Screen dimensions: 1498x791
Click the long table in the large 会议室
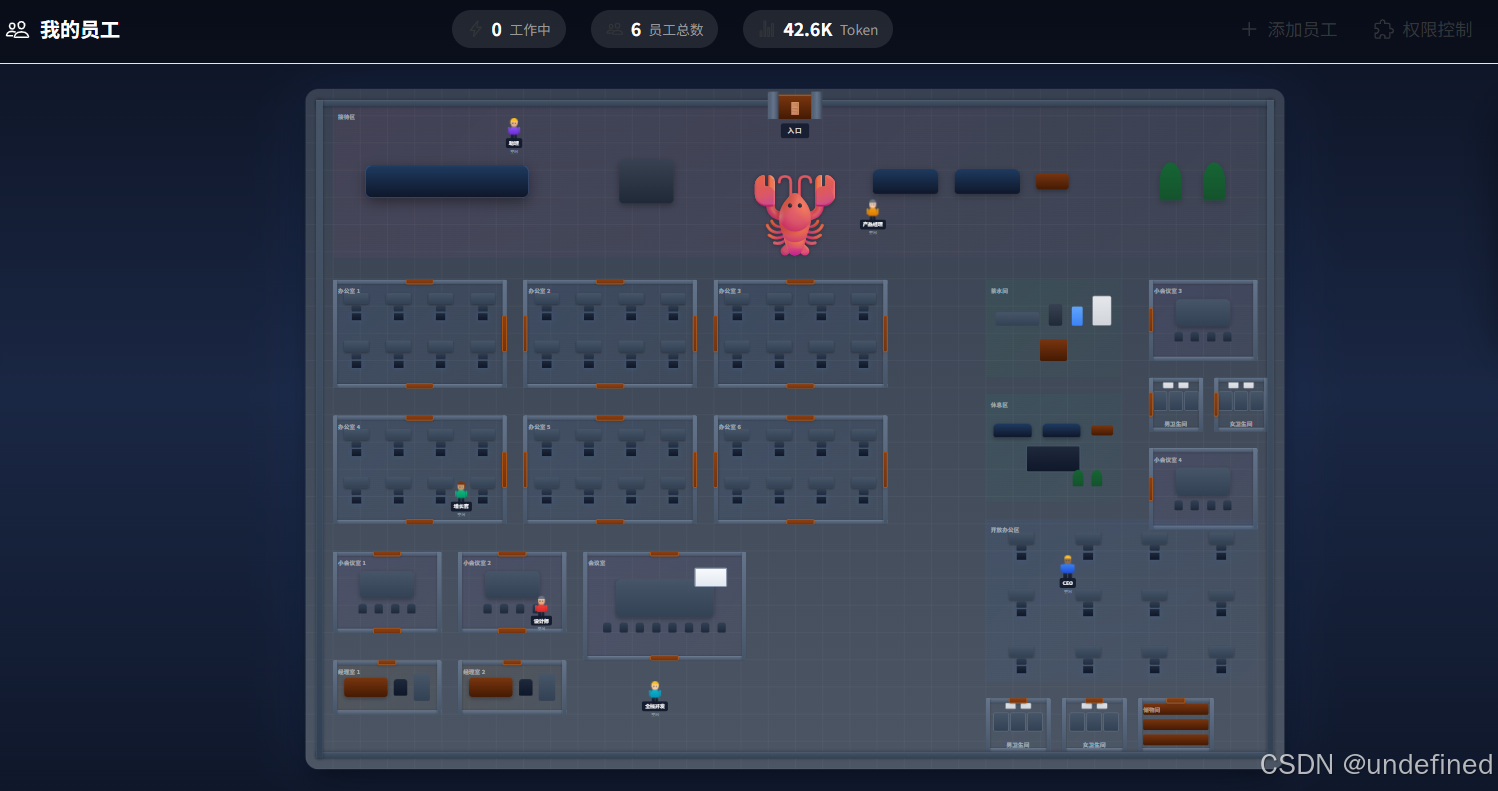click(x=665, y=598)
